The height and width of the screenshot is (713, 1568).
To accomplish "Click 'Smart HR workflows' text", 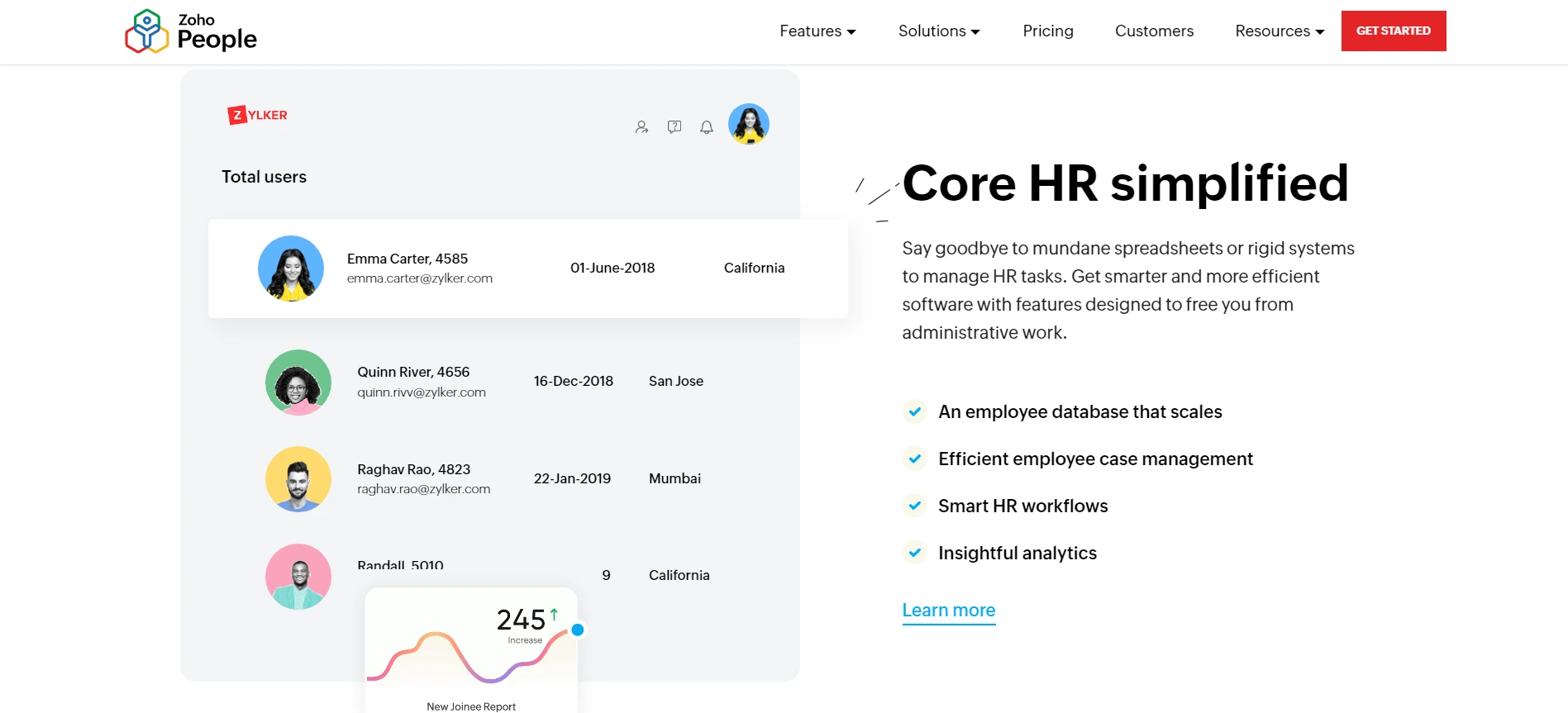I will coord(1023,506).
